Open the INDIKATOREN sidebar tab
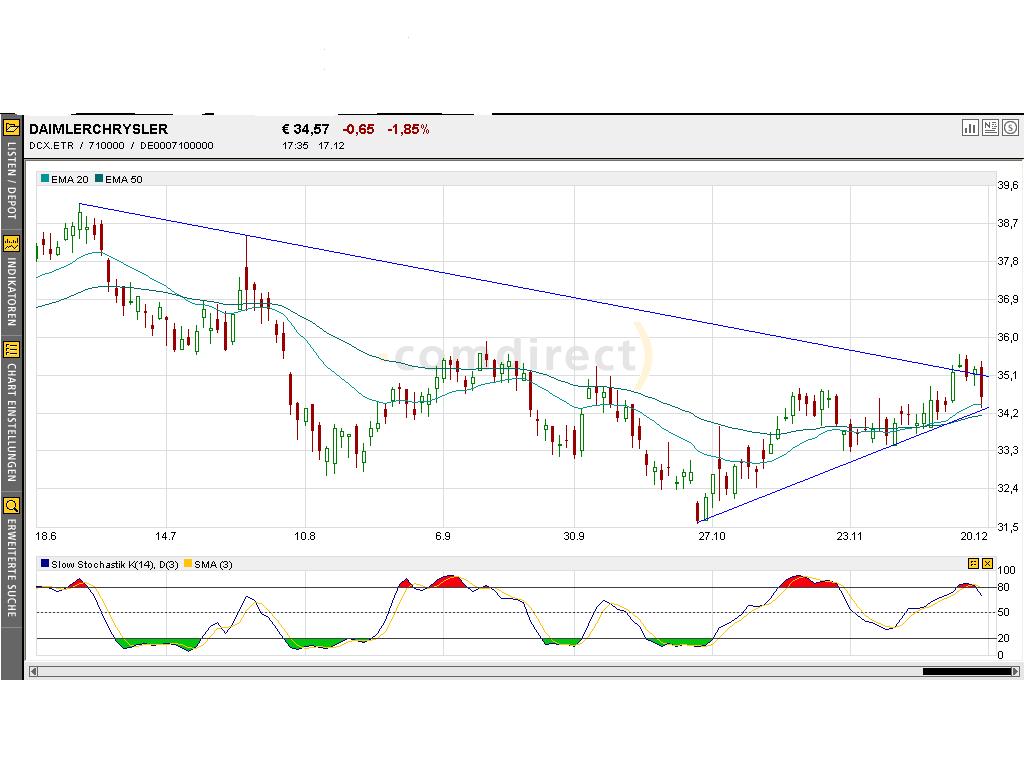Screen dimensions: 1024x768 coord(11,291)
